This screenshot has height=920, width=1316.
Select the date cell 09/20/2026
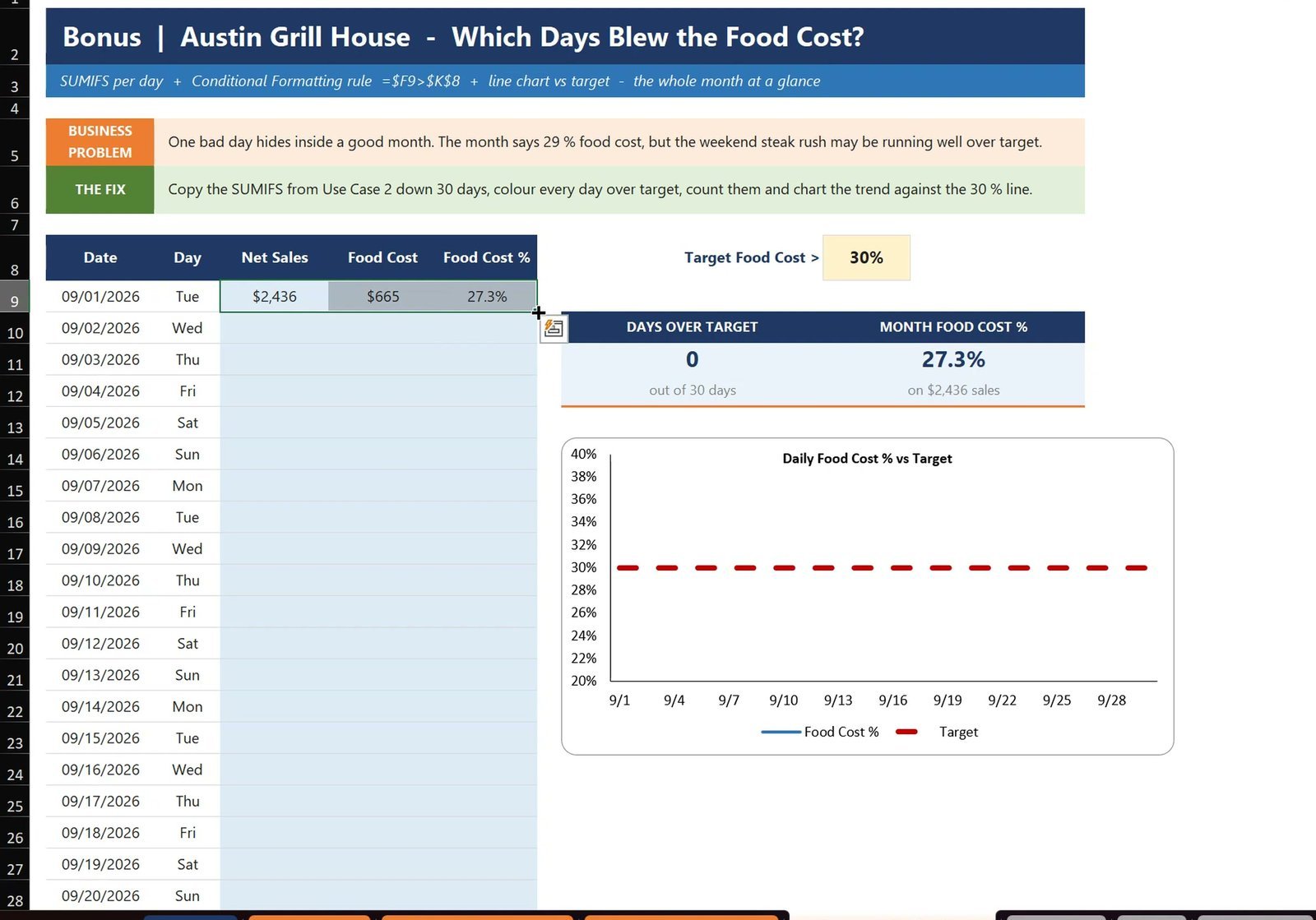tap(100, 896)
